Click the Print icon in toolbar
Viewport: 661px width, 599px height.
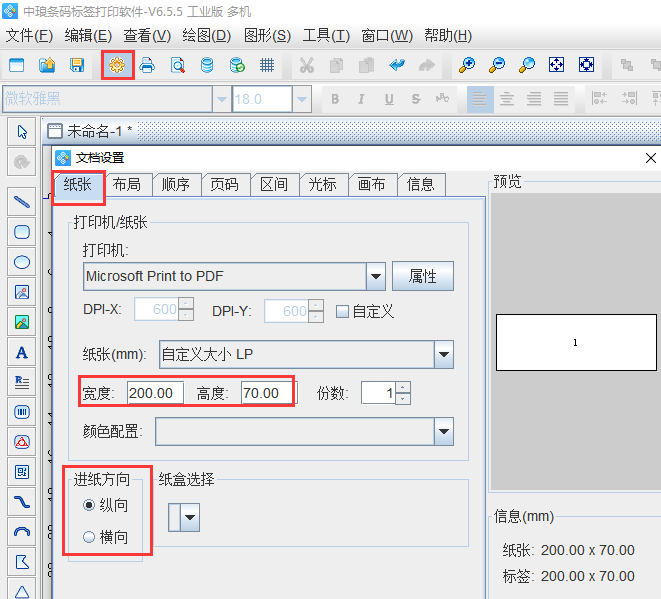(x=147, y=65)
